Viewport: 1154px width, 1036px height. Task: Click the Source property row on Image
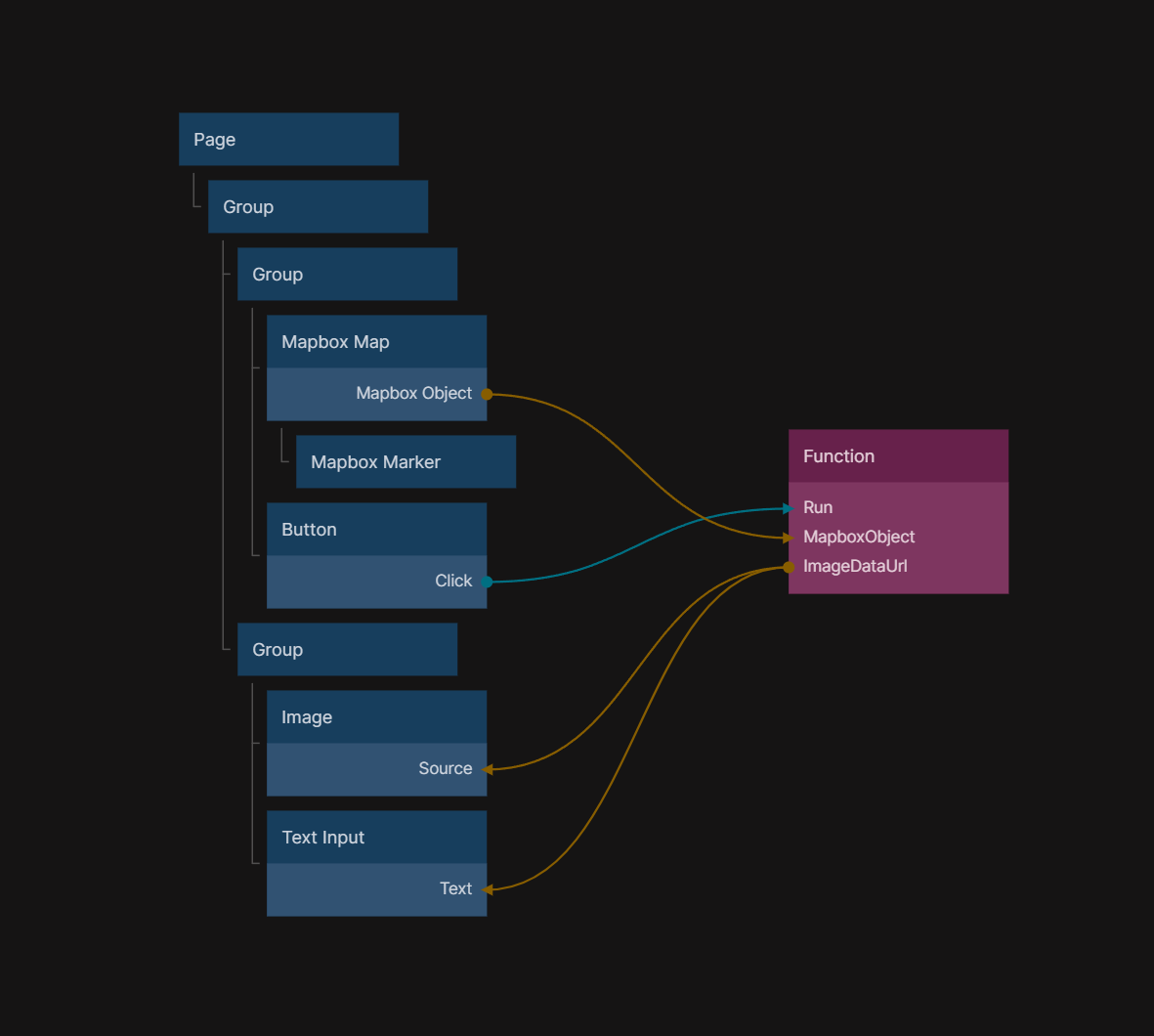click(x=376, y=769)
